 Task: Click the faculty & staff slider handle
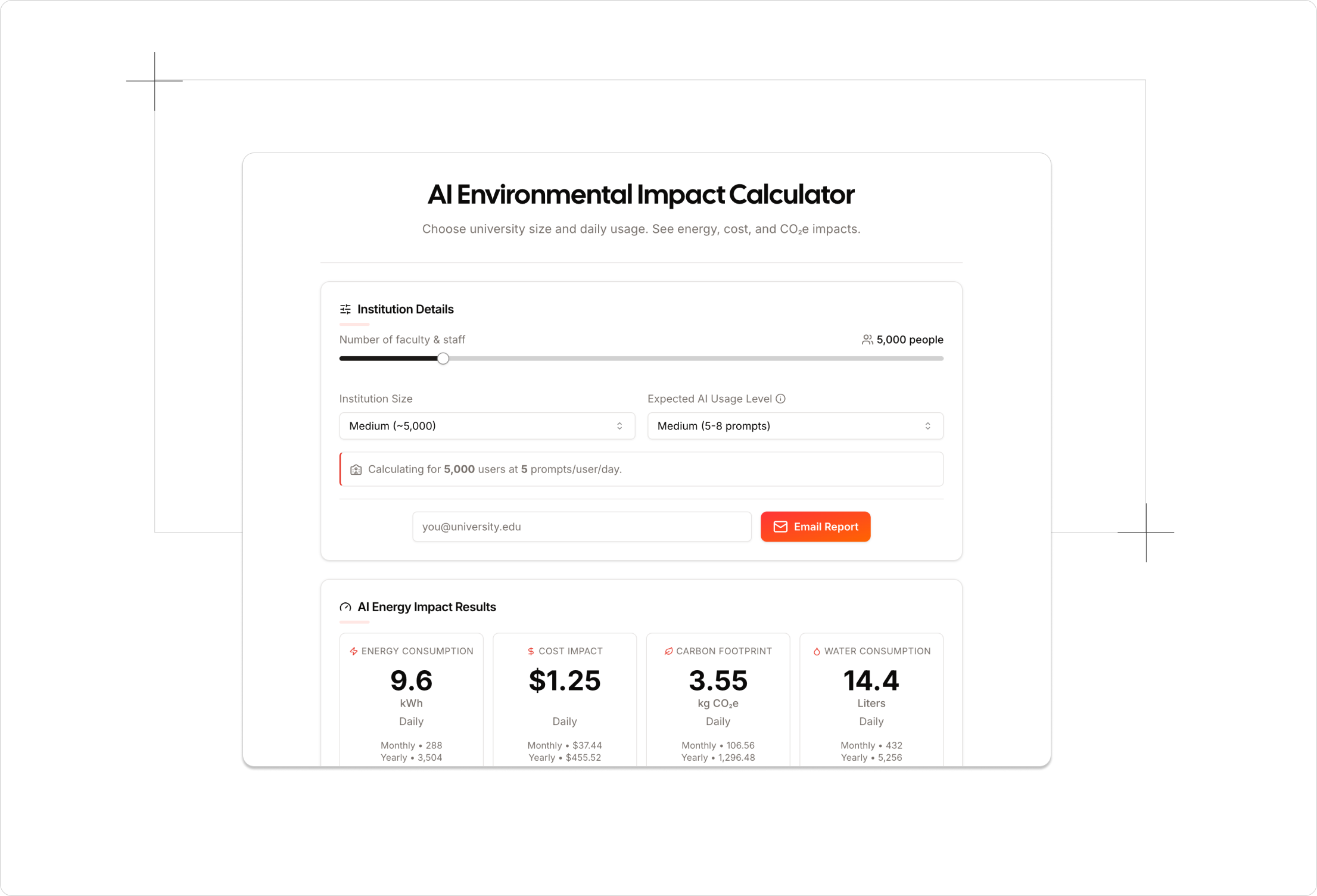(443, 359)
